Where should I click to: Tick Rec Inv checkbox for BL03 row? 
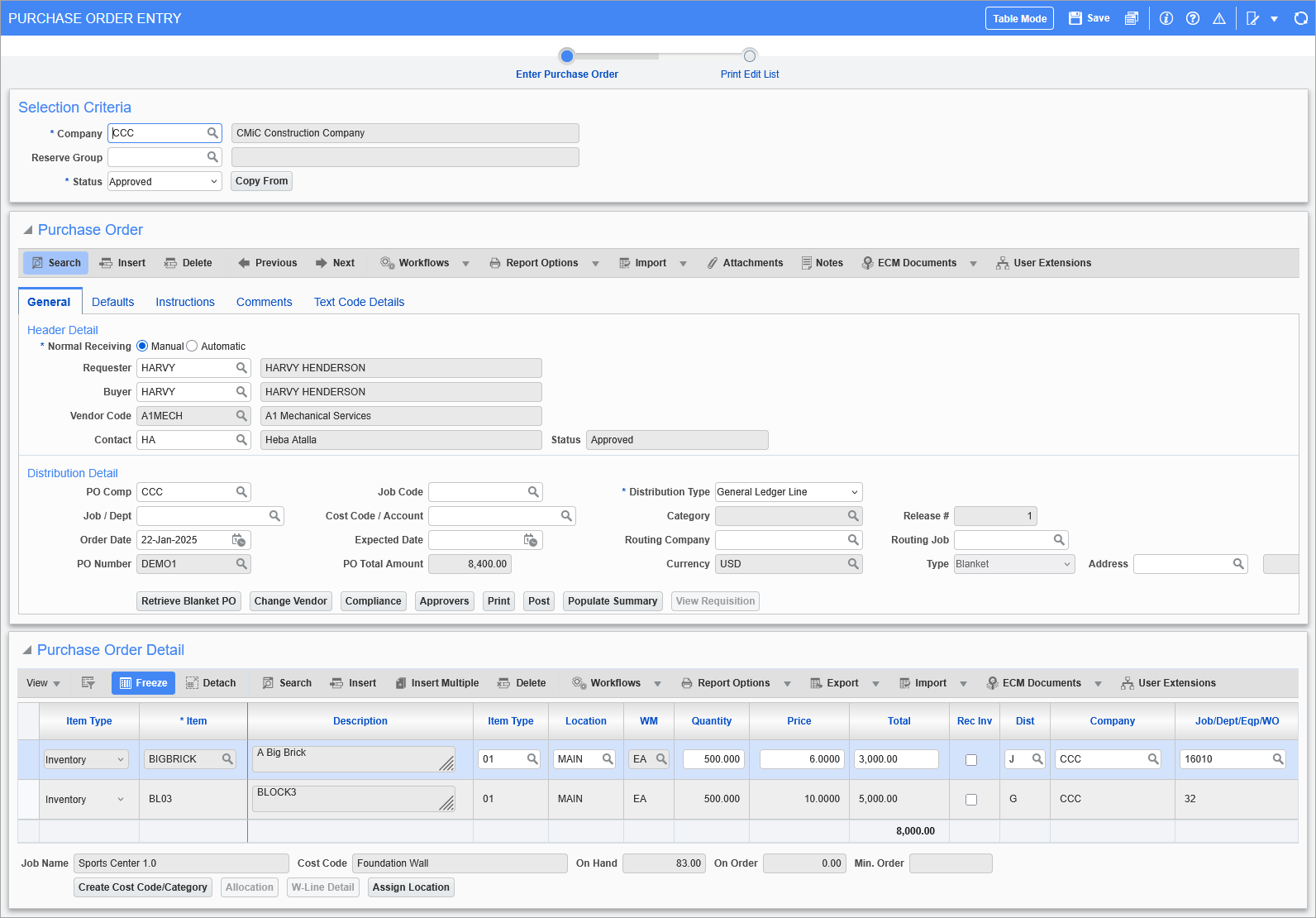pos(971,800)
